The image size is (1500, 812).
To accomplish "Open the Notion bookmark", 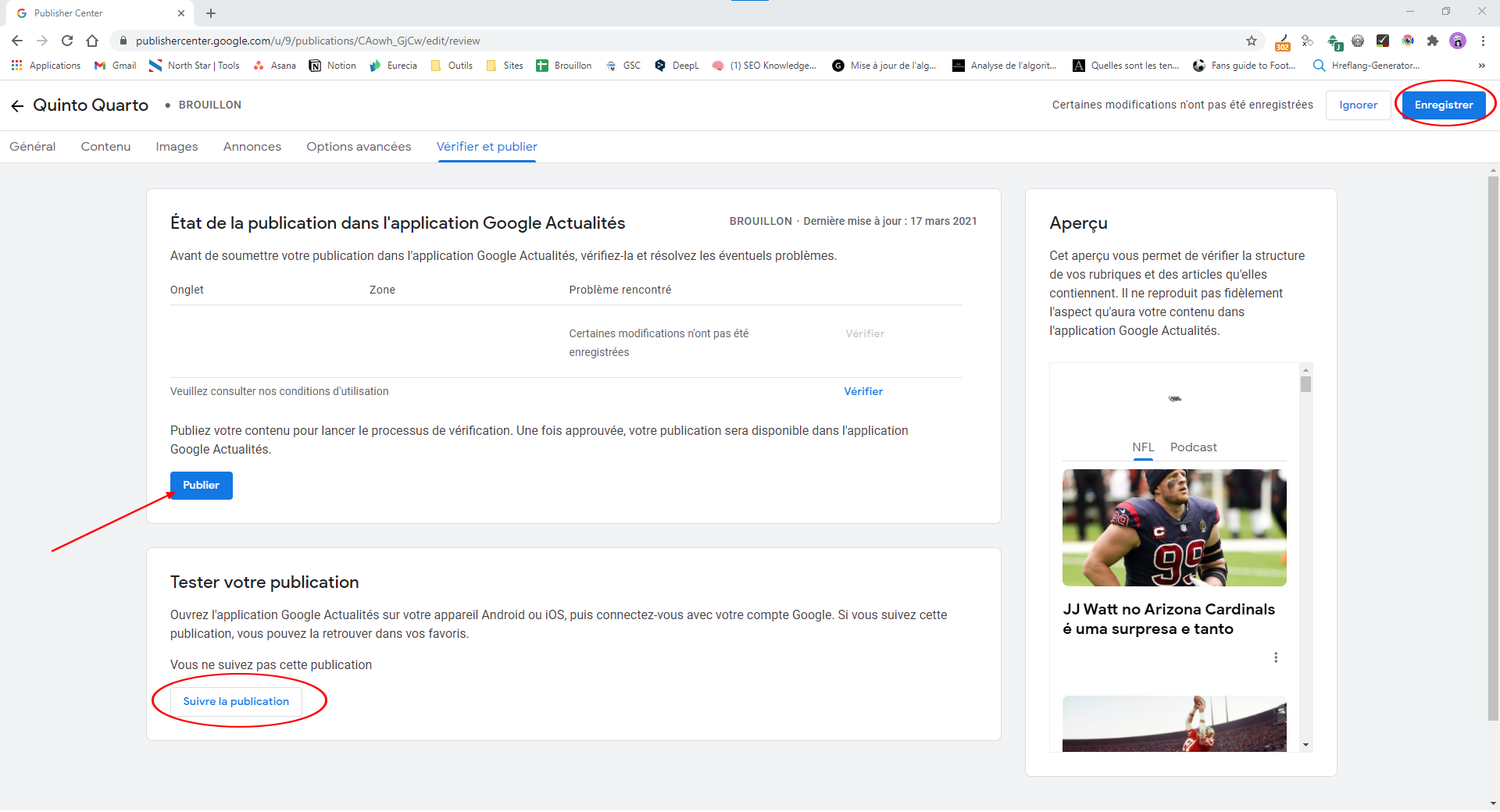I will 333,66.
